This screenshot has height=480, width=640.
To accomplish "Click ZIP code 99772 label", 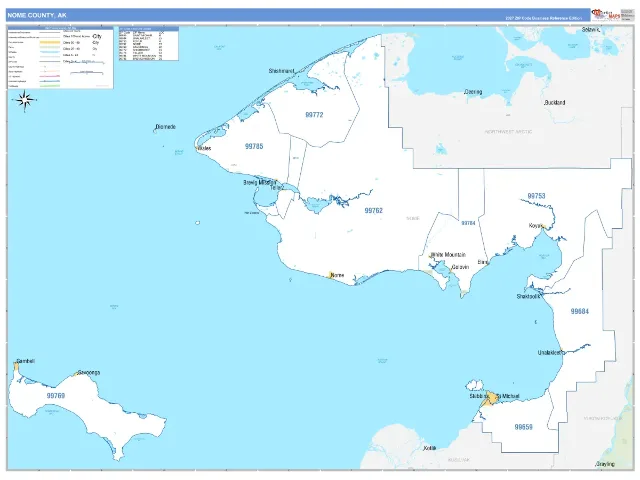I will 314,115.
